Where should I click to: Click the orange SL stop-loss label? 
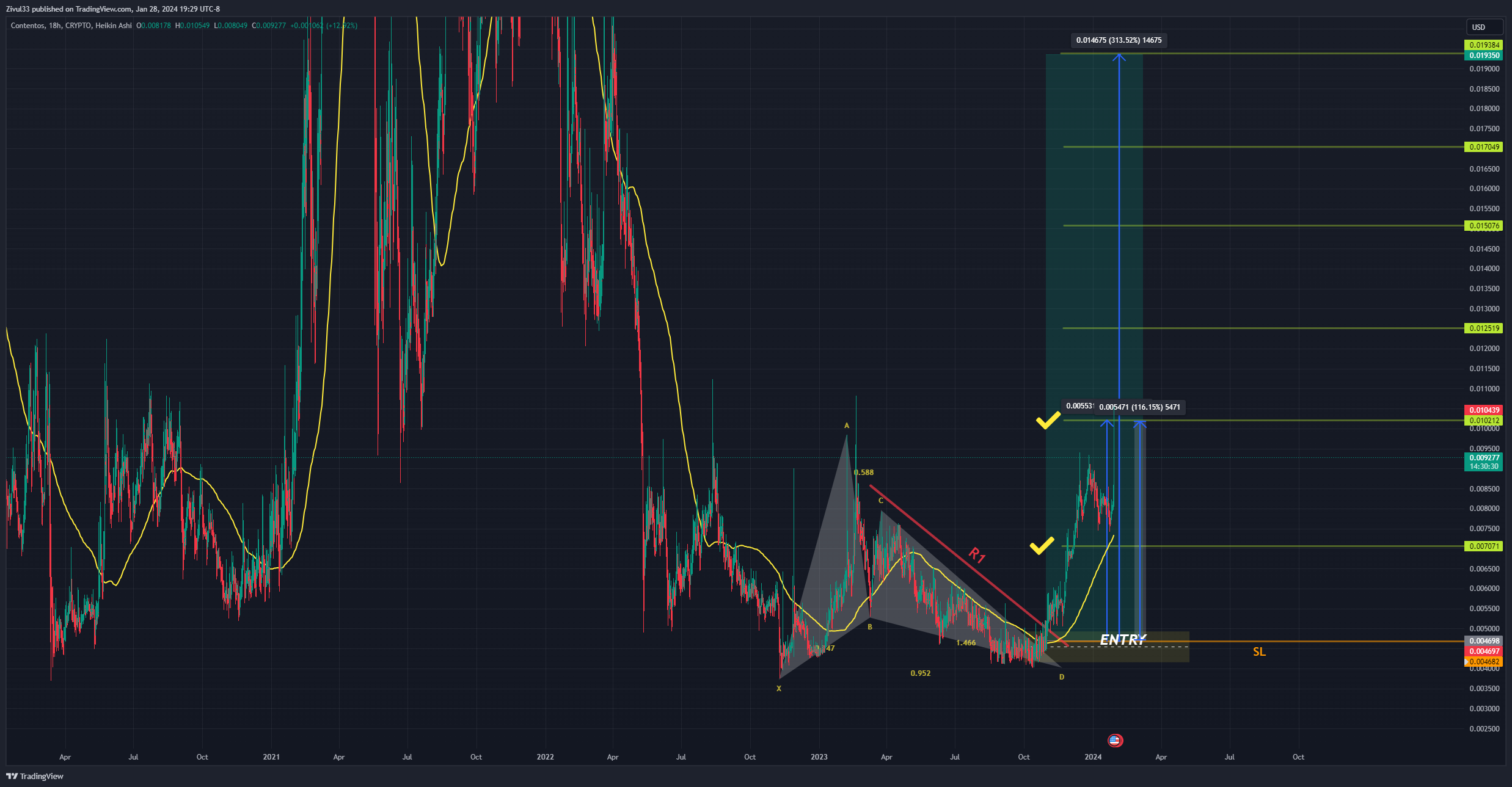pos(1259,651)
